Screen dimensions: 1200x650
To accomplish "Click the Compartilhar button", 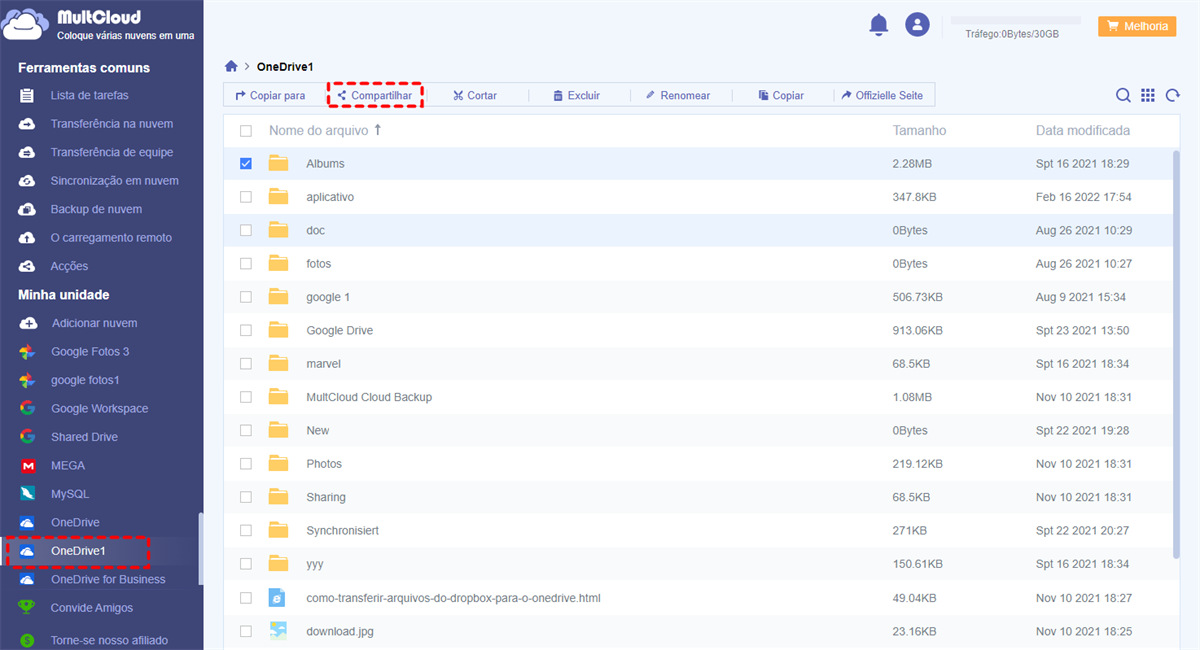I will tap(374, 96).
